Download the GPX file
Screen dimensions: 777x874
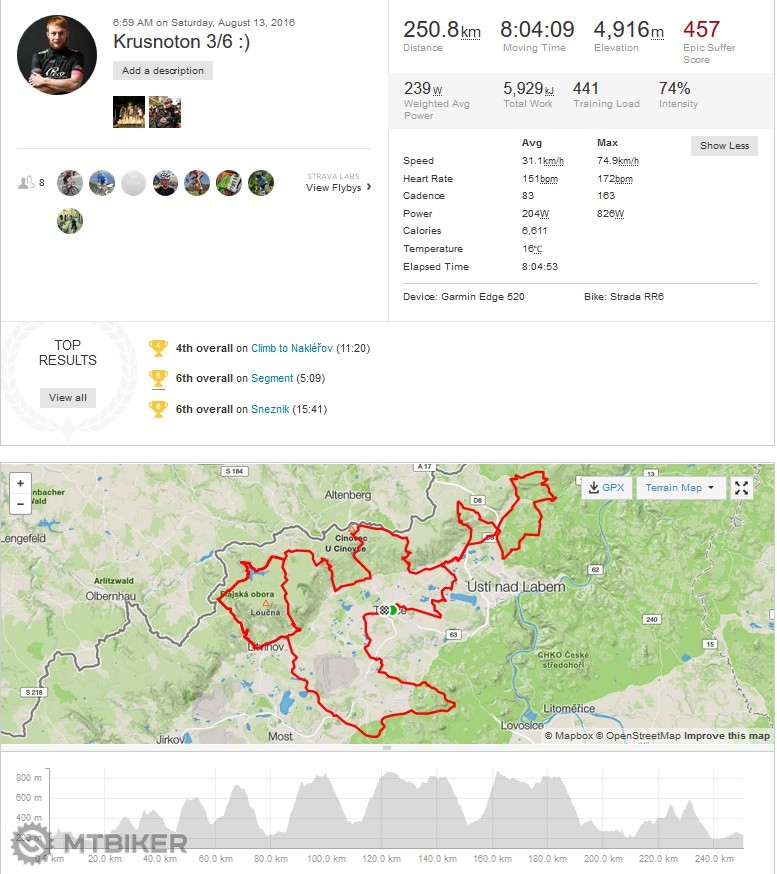pos(606,488)
